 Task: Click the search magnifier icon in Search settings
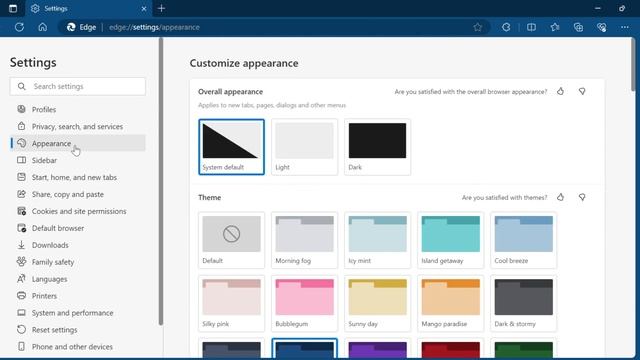[x=22, y=87]
